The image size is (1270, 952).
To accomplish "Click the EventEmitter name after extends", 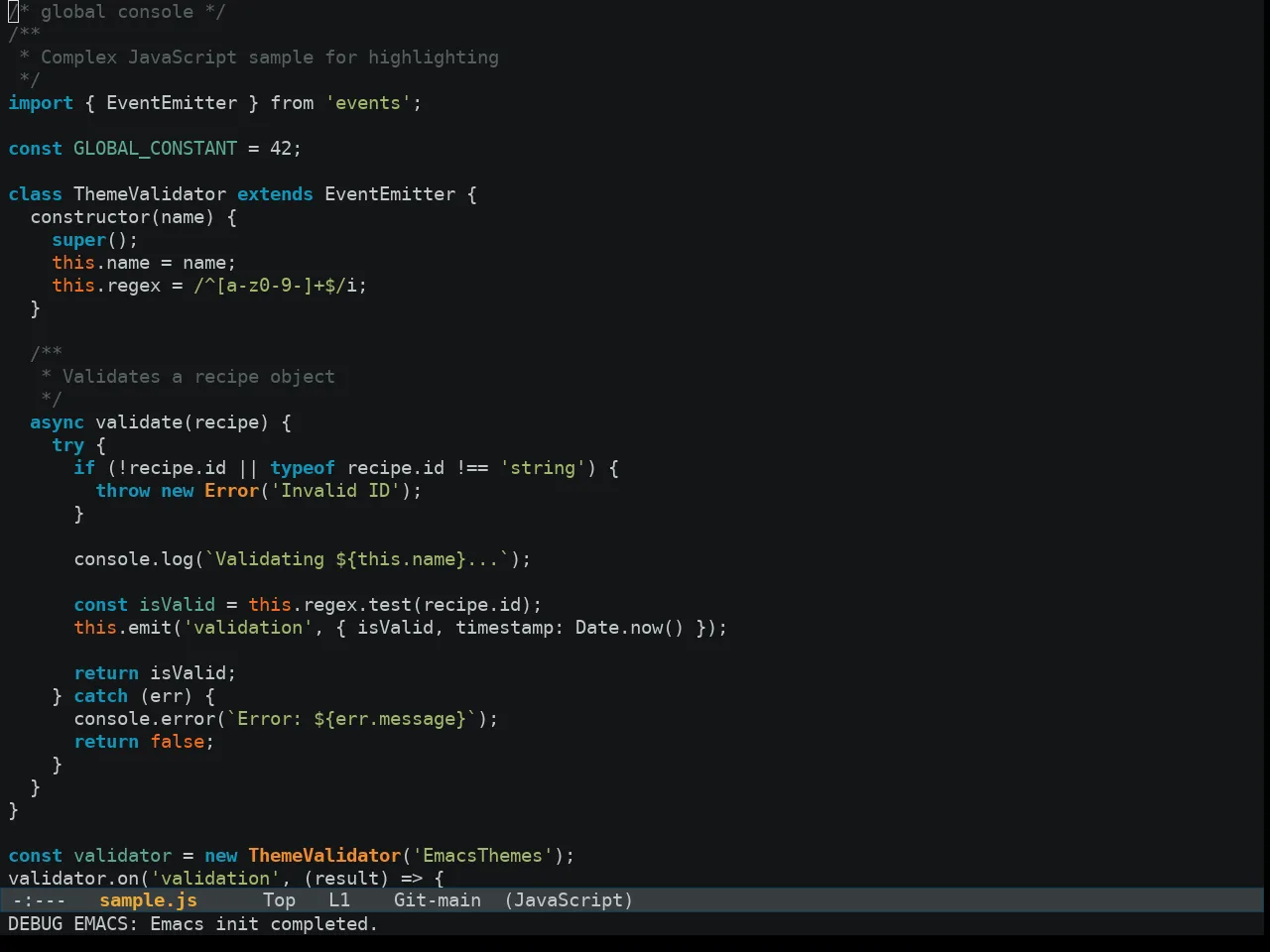I will [x=390, y=194].
